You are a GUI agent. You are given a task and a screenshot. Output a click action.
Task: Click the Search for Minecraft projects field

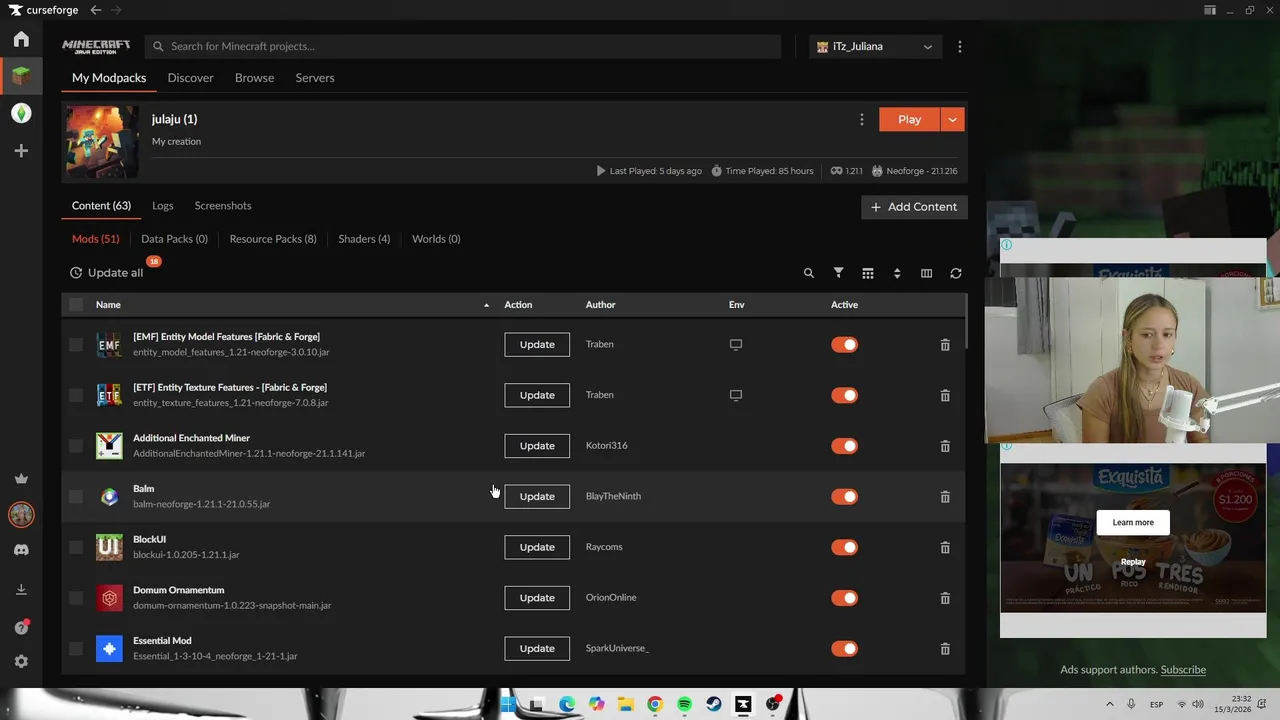coord(463,47)
